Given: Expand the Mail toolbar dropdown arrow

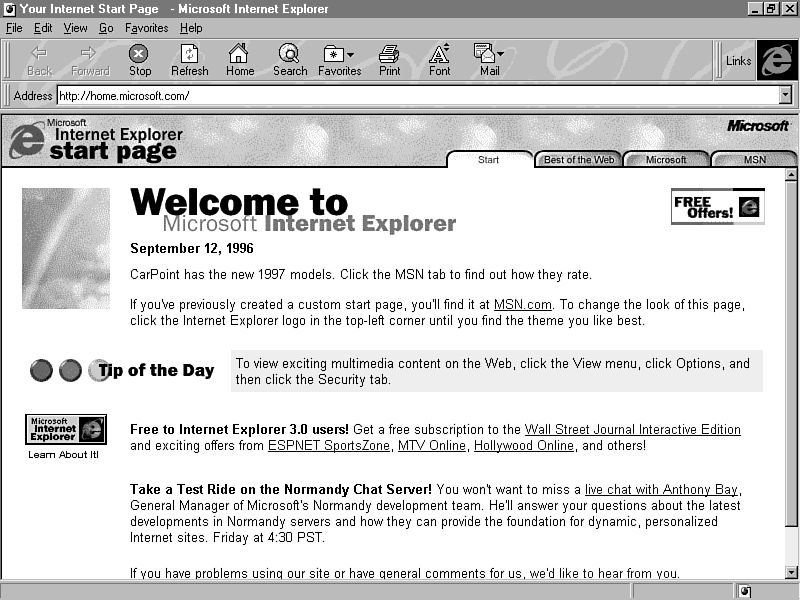Looking at the screenshot, I should point(501,53).
